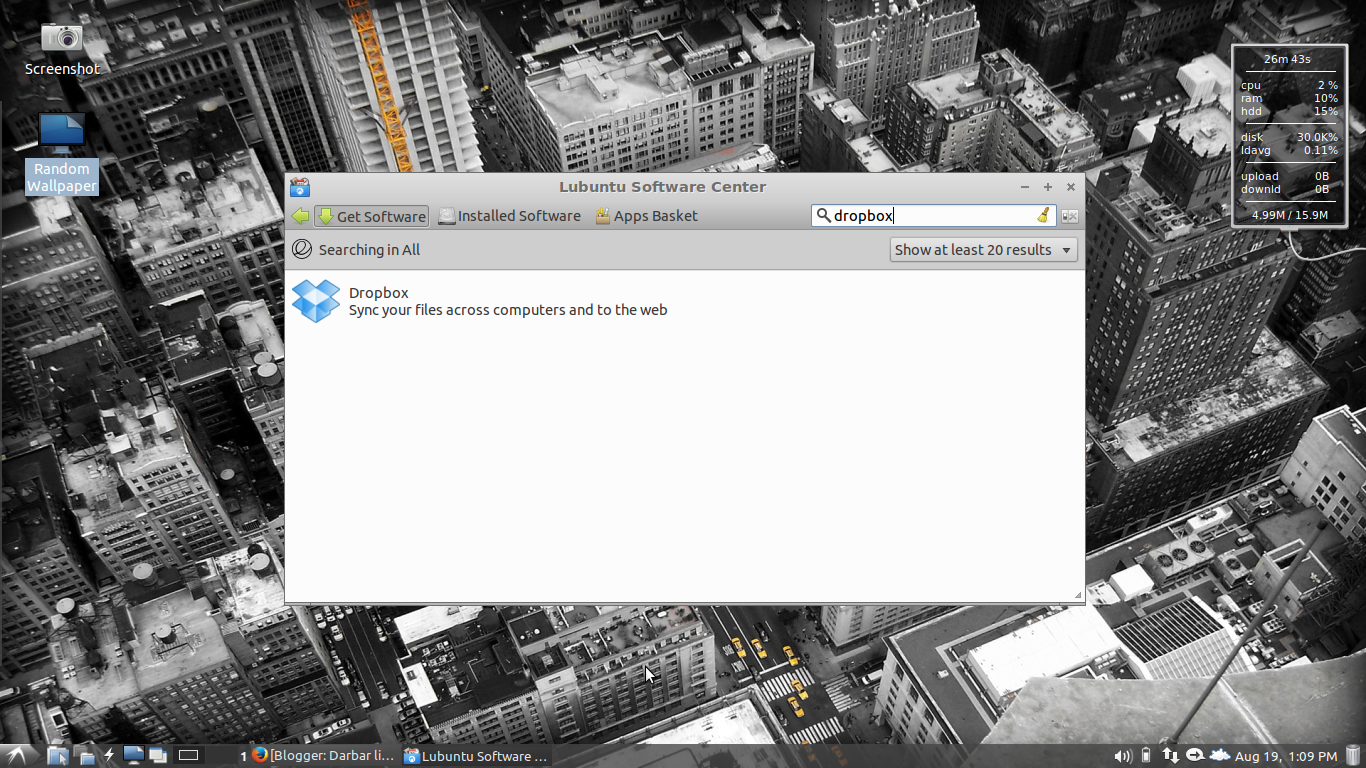The width and height of the screenshot is (1366, 768).
Task: Click the Dropbox application icon
Action: tap(315, 300)
